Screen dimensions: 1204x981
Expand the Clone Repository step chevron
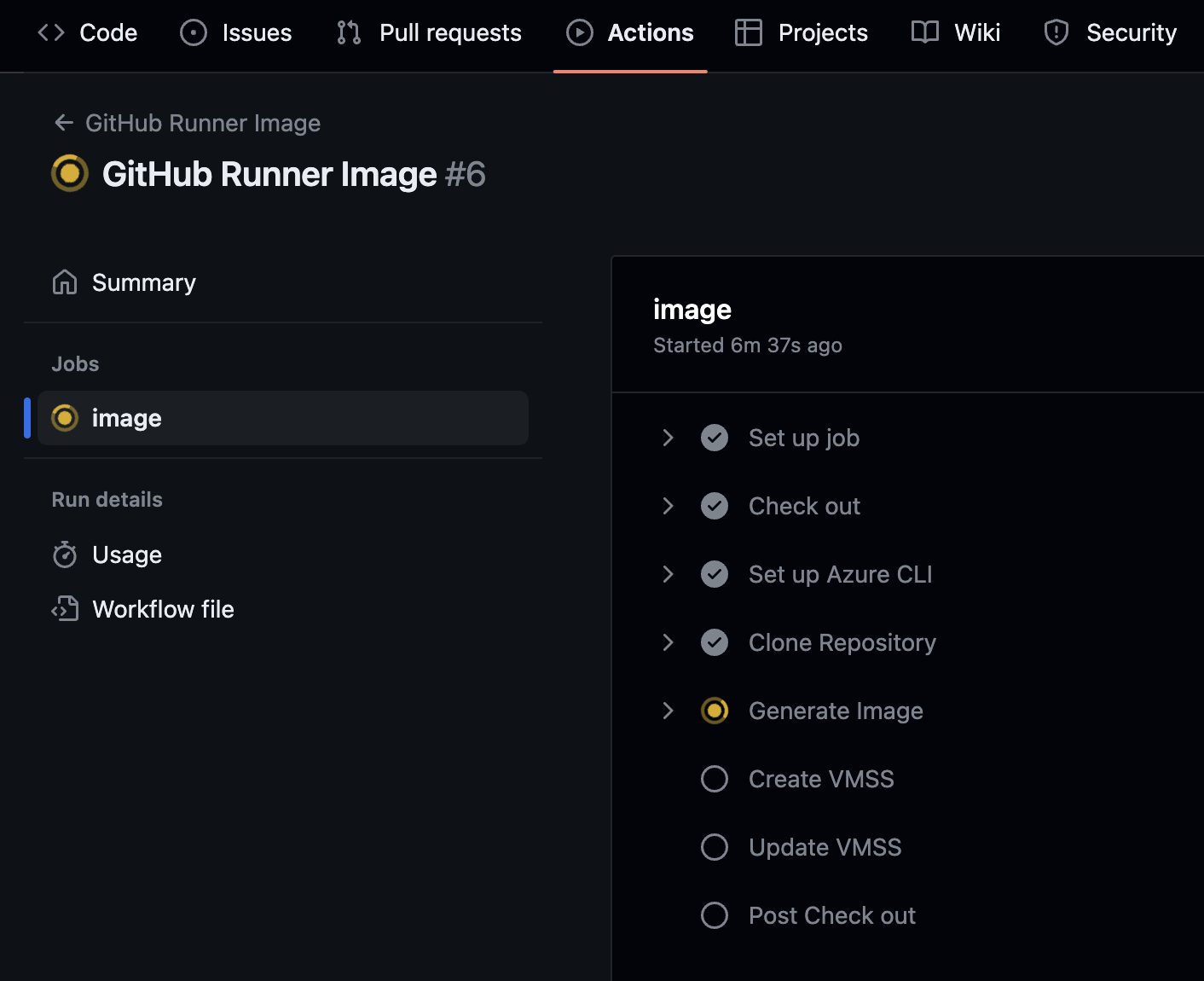[x=668, y=642]
